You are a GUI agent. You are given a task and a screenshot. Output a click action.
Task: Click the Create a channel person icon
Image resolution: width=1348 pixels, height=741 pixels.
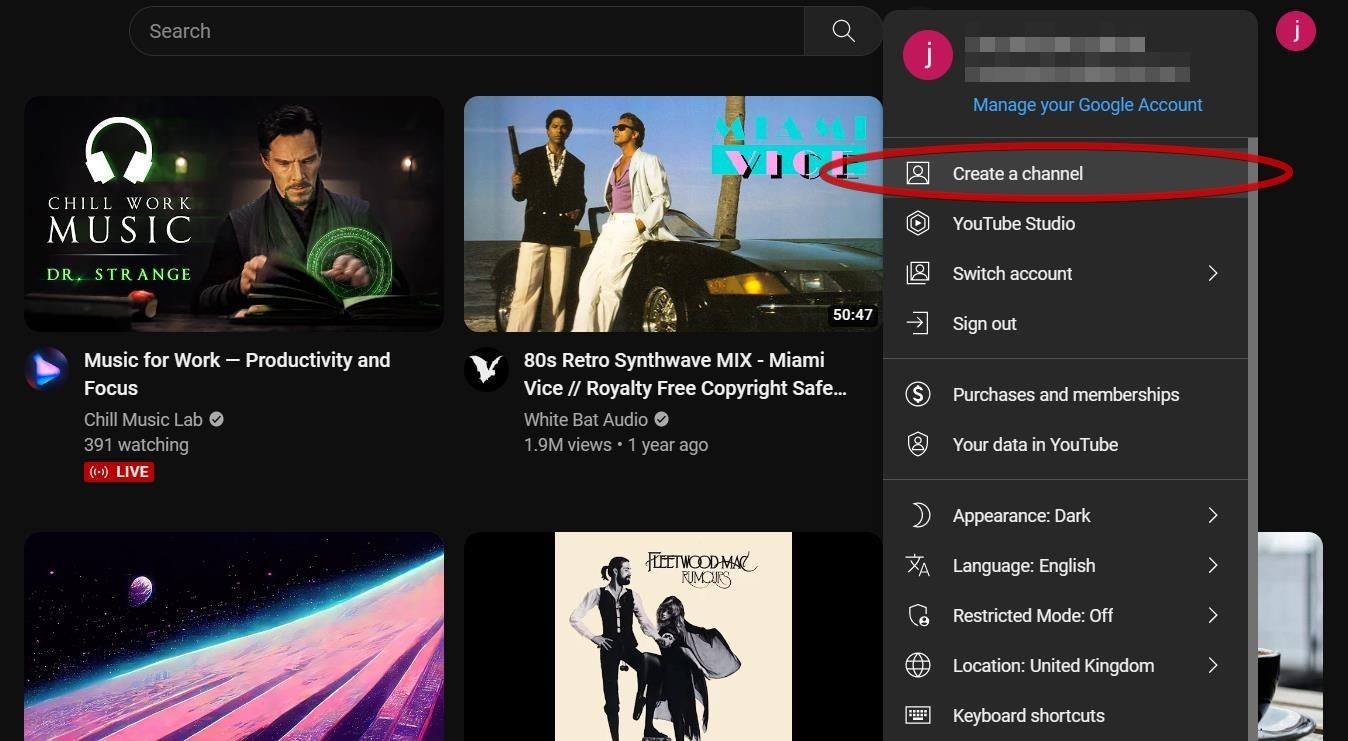(918, 174)
